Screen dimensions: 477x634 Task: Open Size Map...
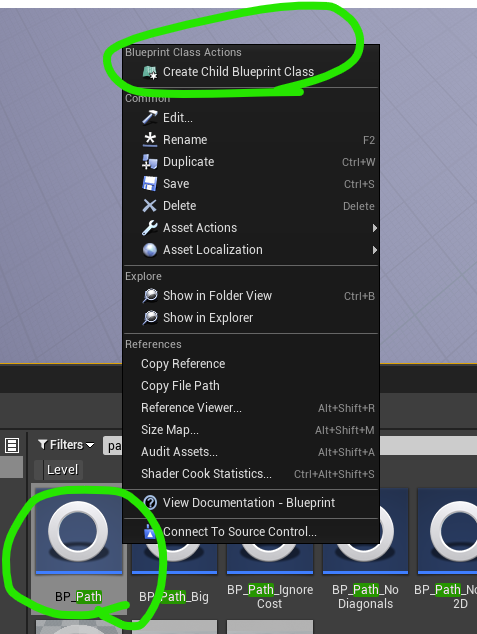(251, 429)
